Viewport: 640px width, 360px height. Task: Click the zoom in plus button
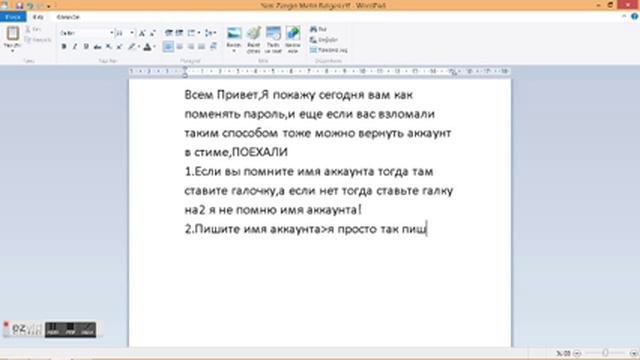(x=634, y=353)
